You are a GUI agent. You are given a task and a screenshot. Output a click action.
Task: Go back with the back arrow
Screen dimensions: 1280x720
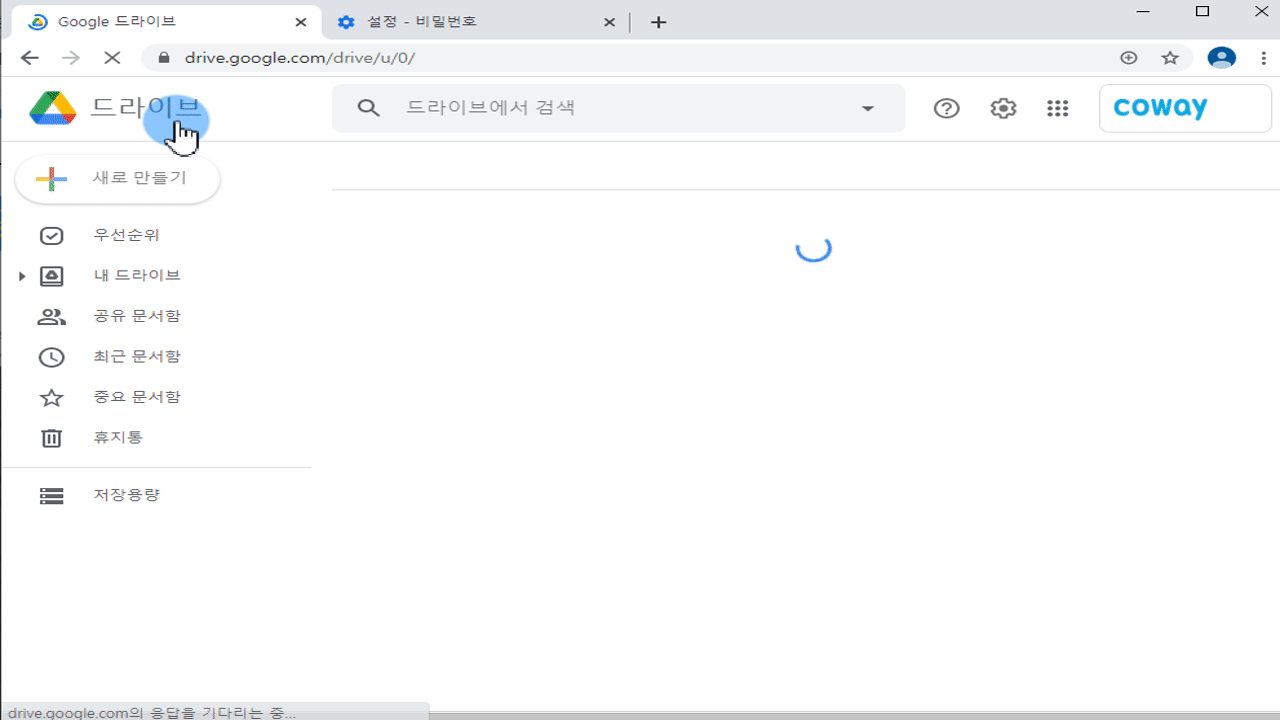(x=30, y=58)
